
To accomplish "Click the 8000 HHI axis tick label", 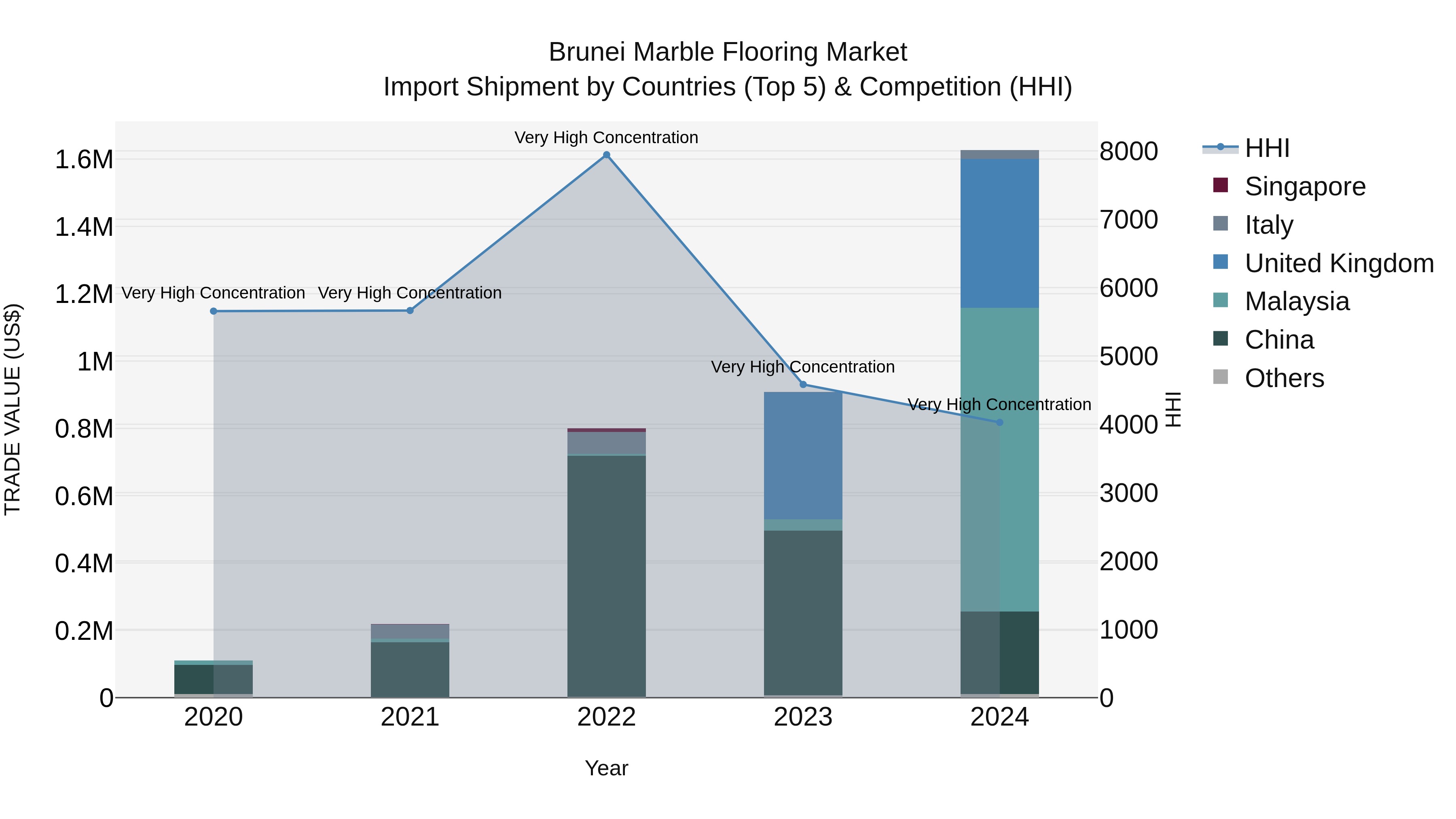I will click(x=1129, y=152).
